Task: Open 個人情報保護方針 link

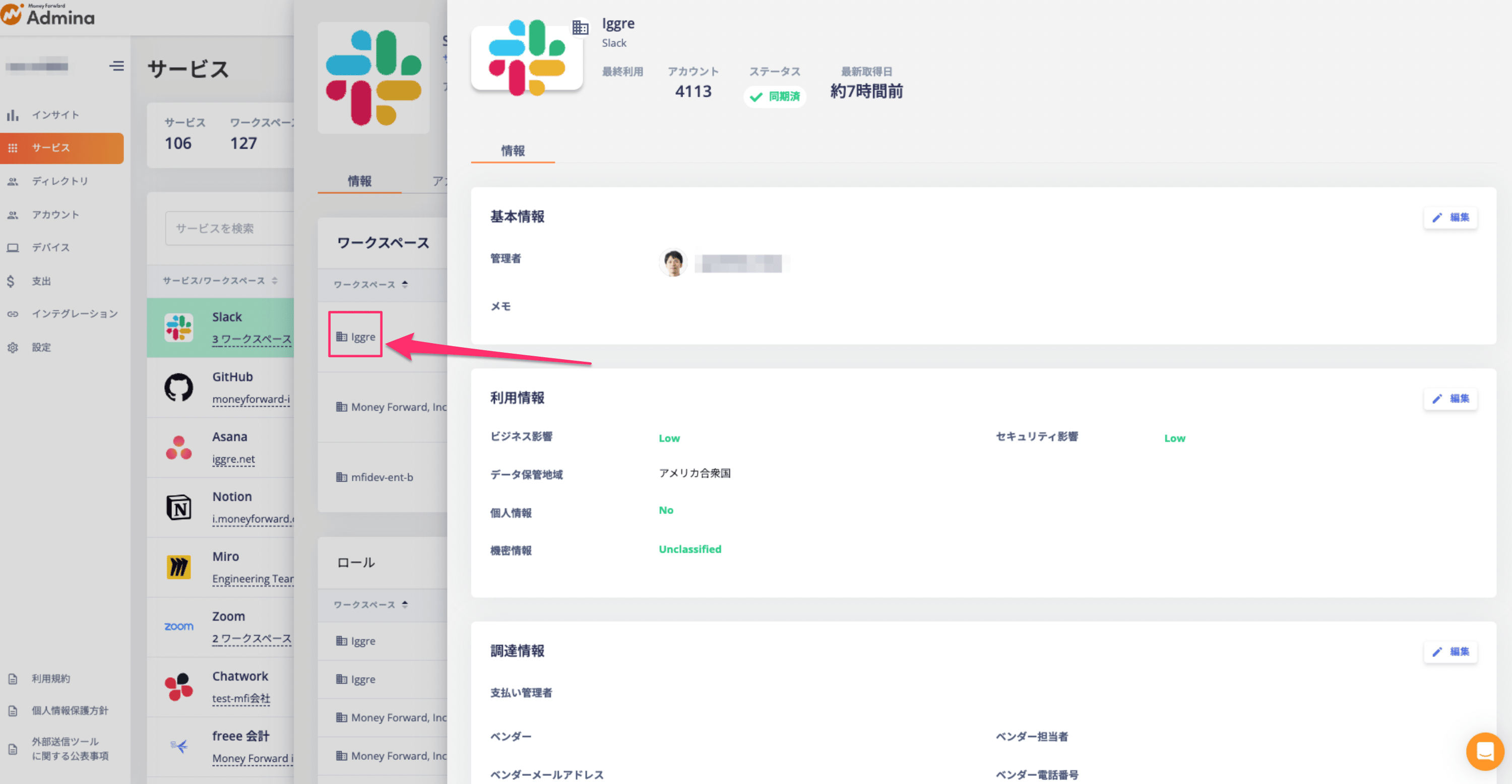Action: click(70, 710)
